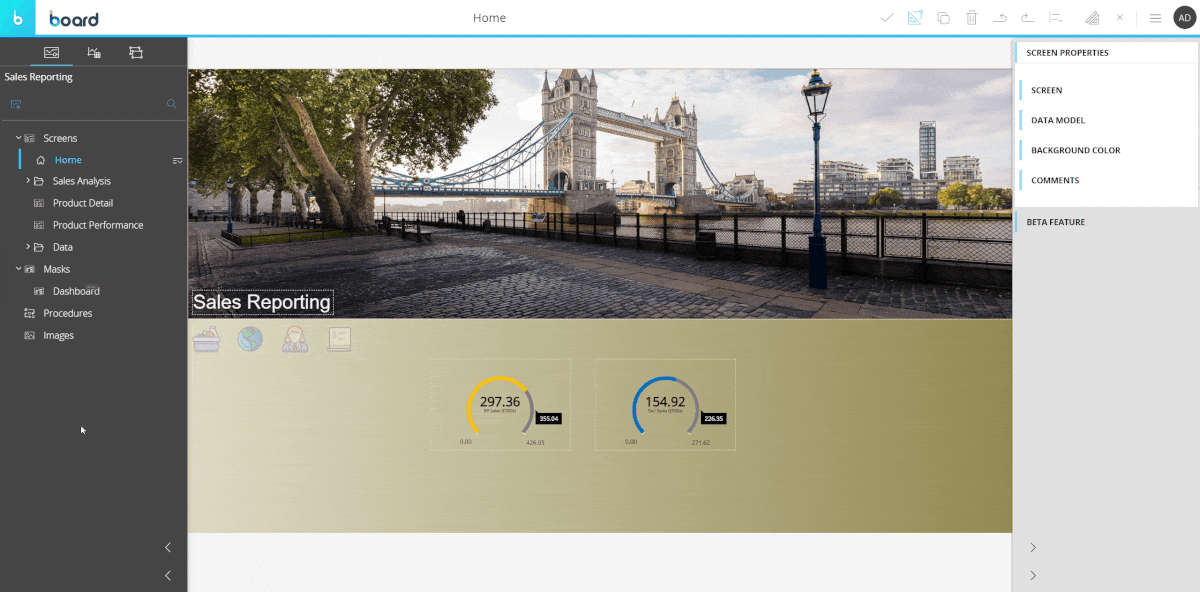The height and width of the screenshot is (592, 1200).
Task: Open the Background Color property section
Action: [1075, 150]
